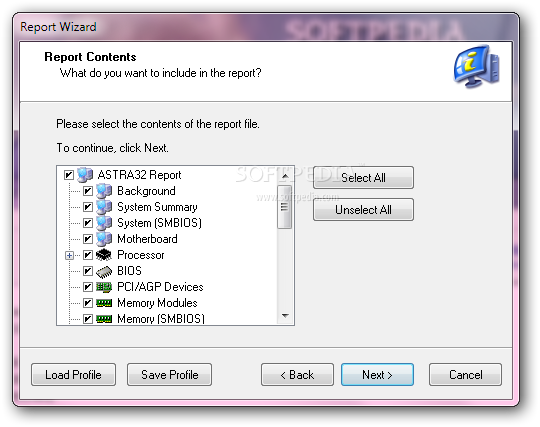Click the System Summary computer icon
Viewport: 540px width, 427px height.
click(104, 207)
